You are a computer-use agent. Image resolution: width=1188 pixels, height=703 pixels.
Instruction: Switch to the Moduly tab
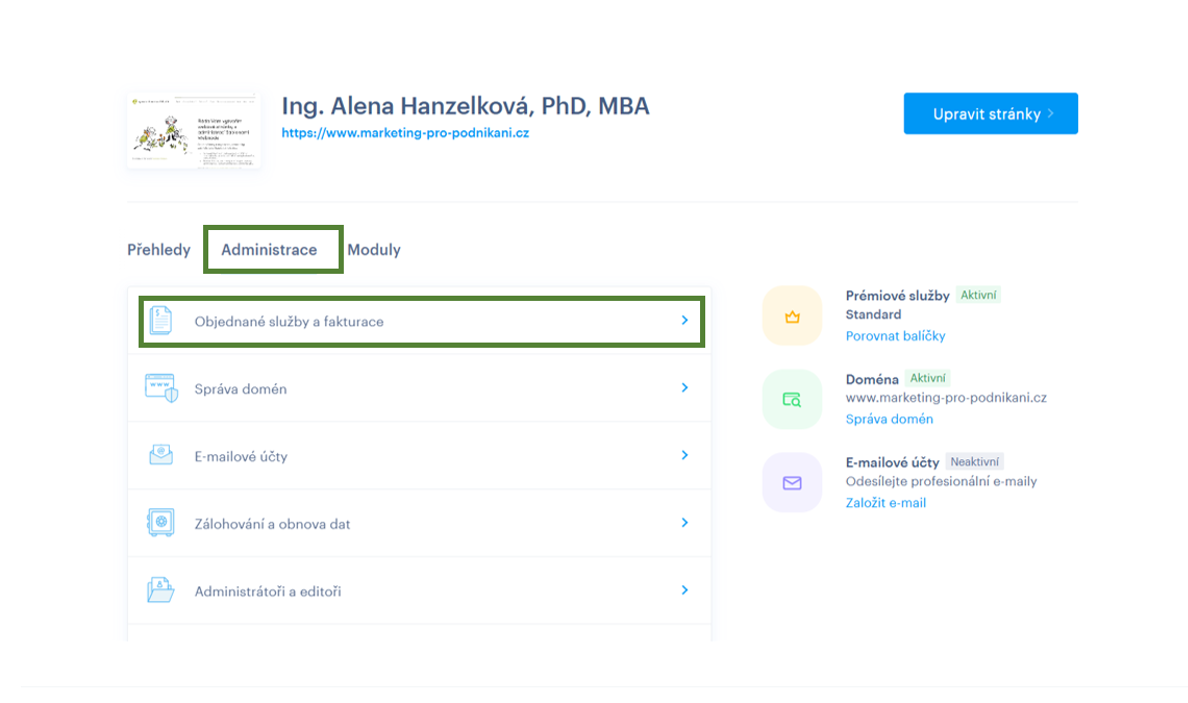pos(374,250)
